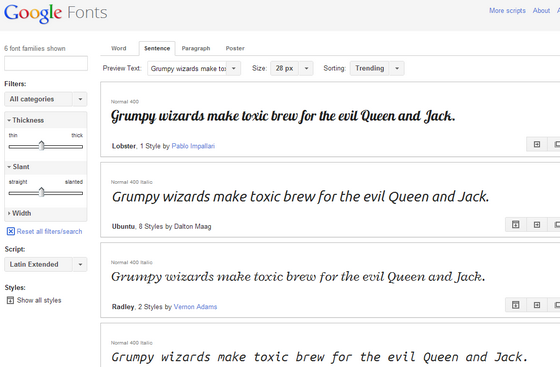Switch to the Poster tab

click(x=235, y=48)
